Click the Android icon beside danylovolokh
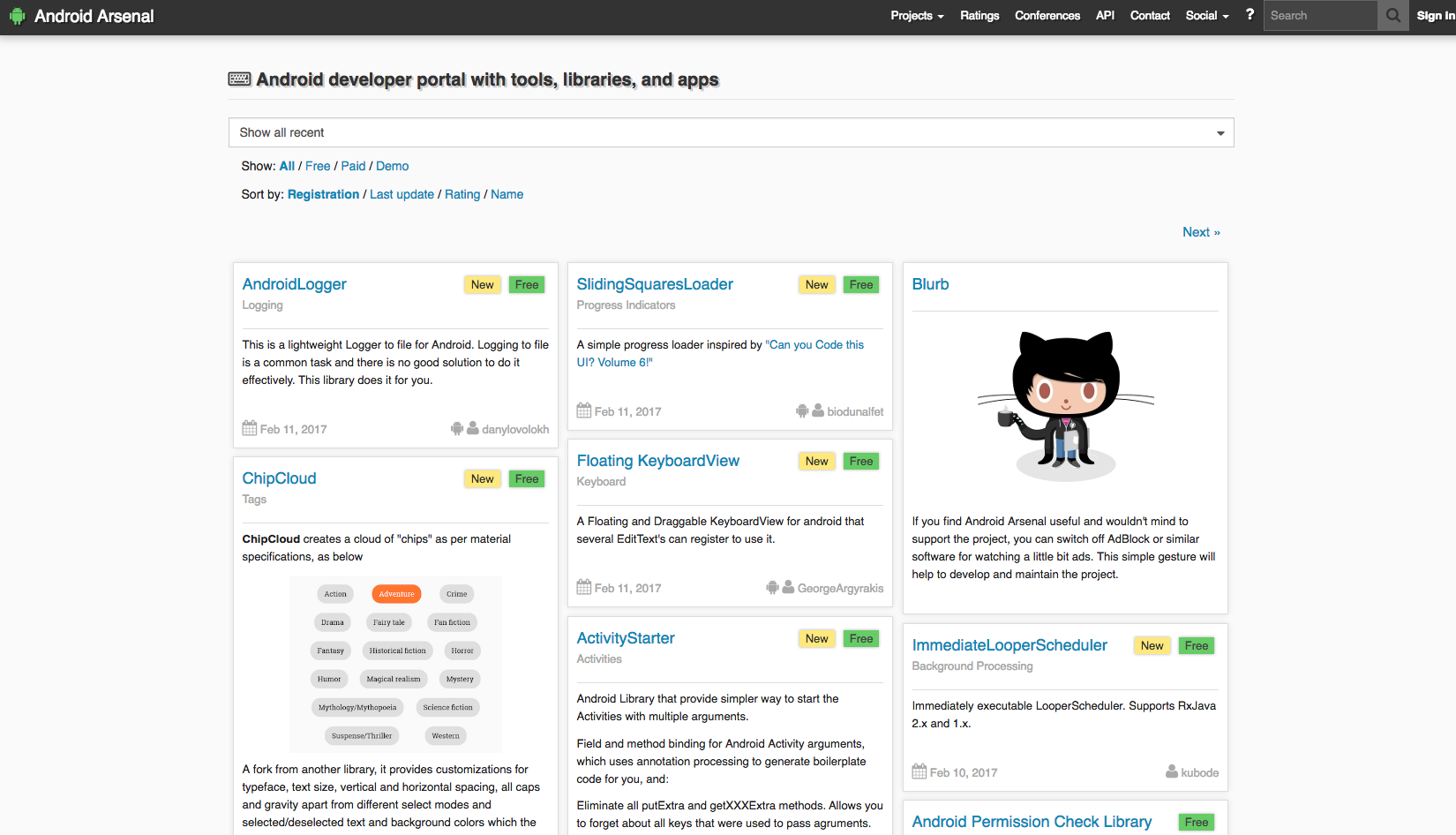This screenshot has width=1456, height=835. point(457,428)
